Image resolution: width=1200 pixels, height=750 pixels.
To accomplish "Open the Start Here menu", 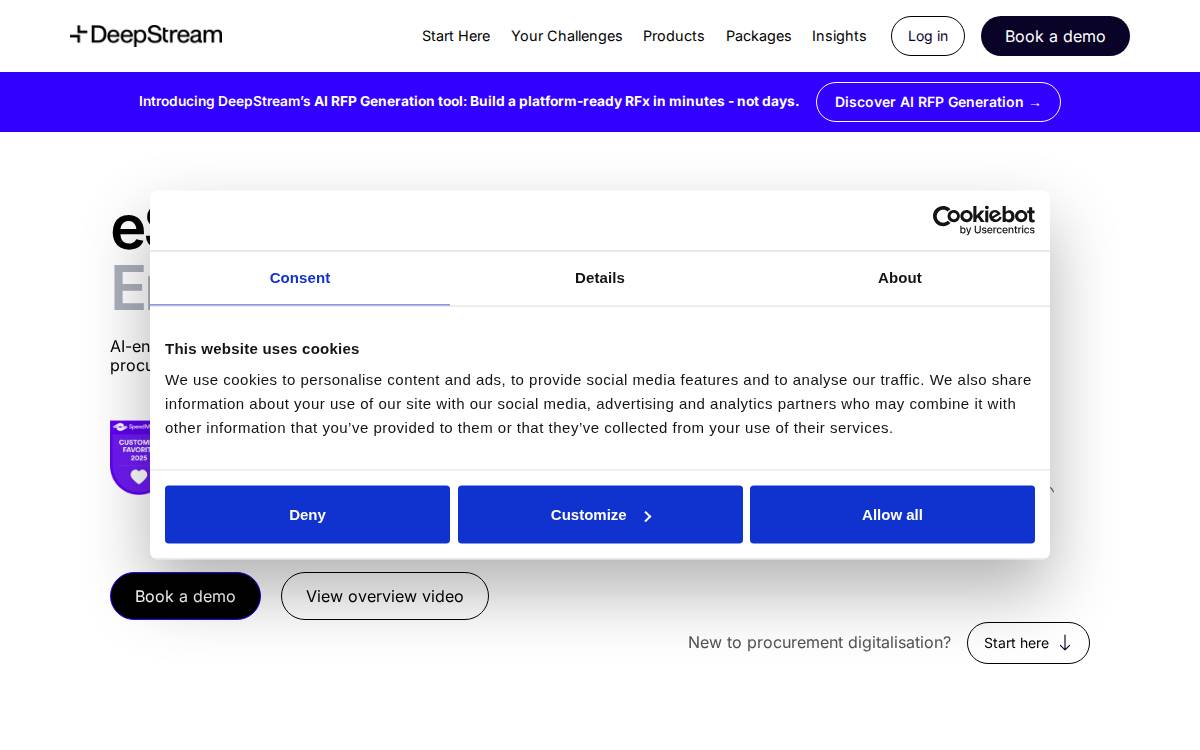I will (456, 36).
